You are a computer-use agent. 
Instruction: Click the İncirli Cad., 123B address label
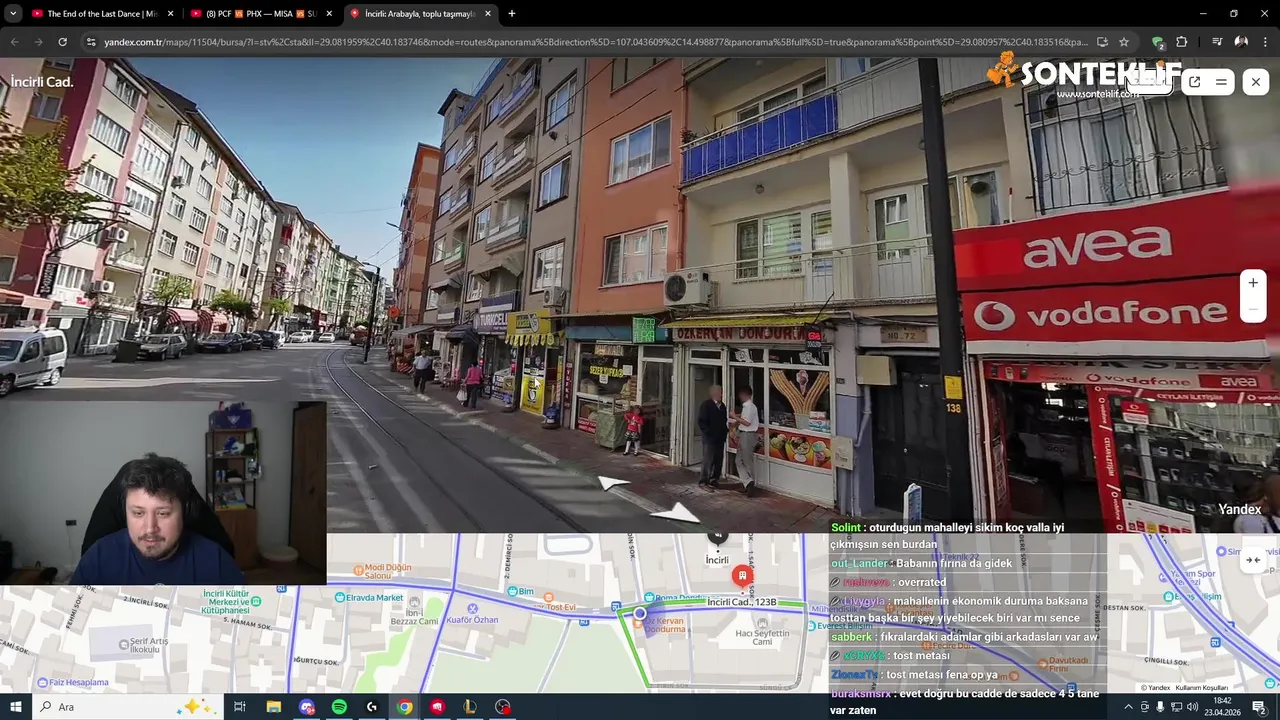(x=741, y=602)
